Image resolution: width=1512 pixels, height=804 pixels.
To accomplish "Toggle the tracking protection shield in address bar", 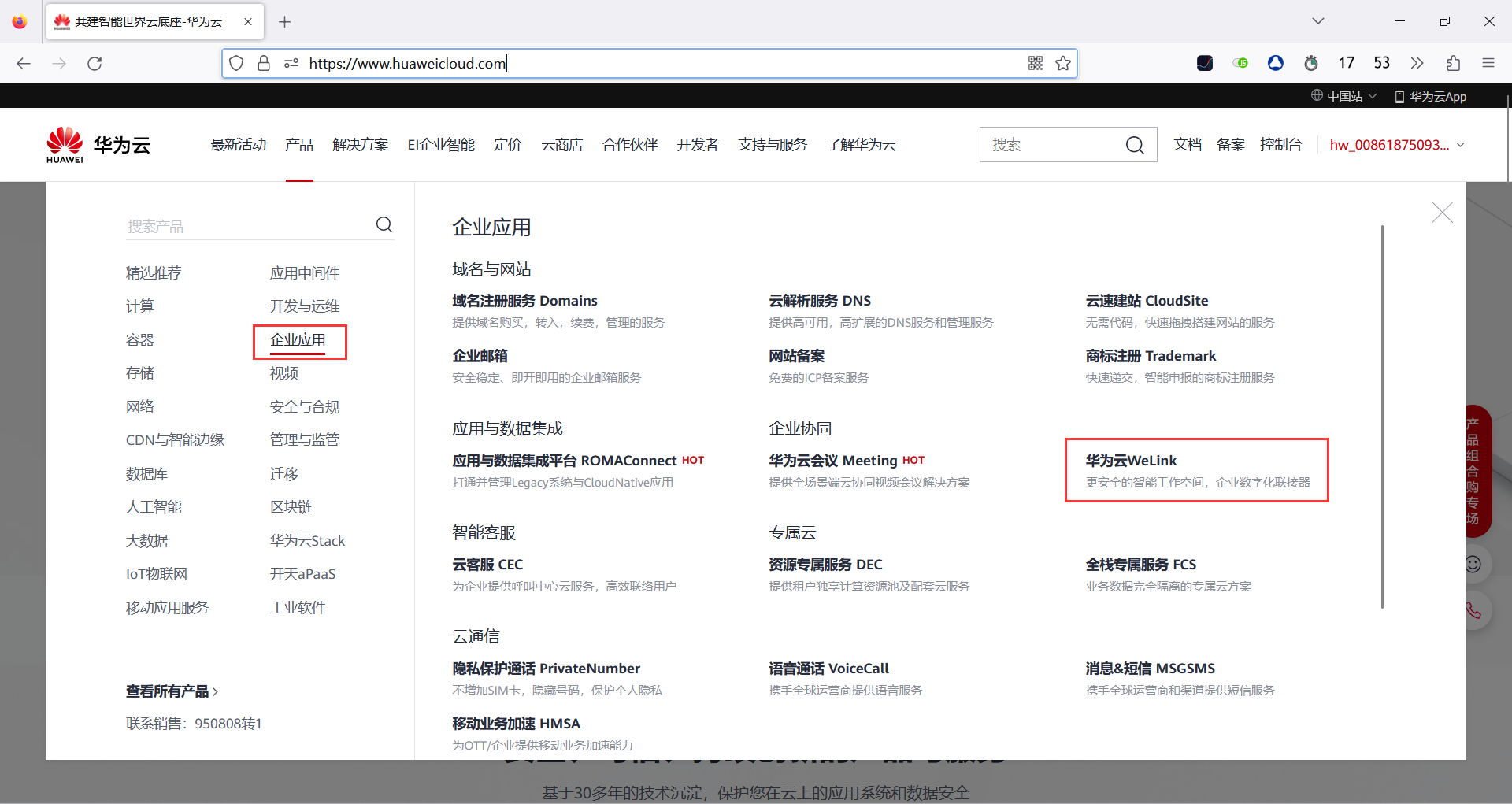I will click(235, 63).
